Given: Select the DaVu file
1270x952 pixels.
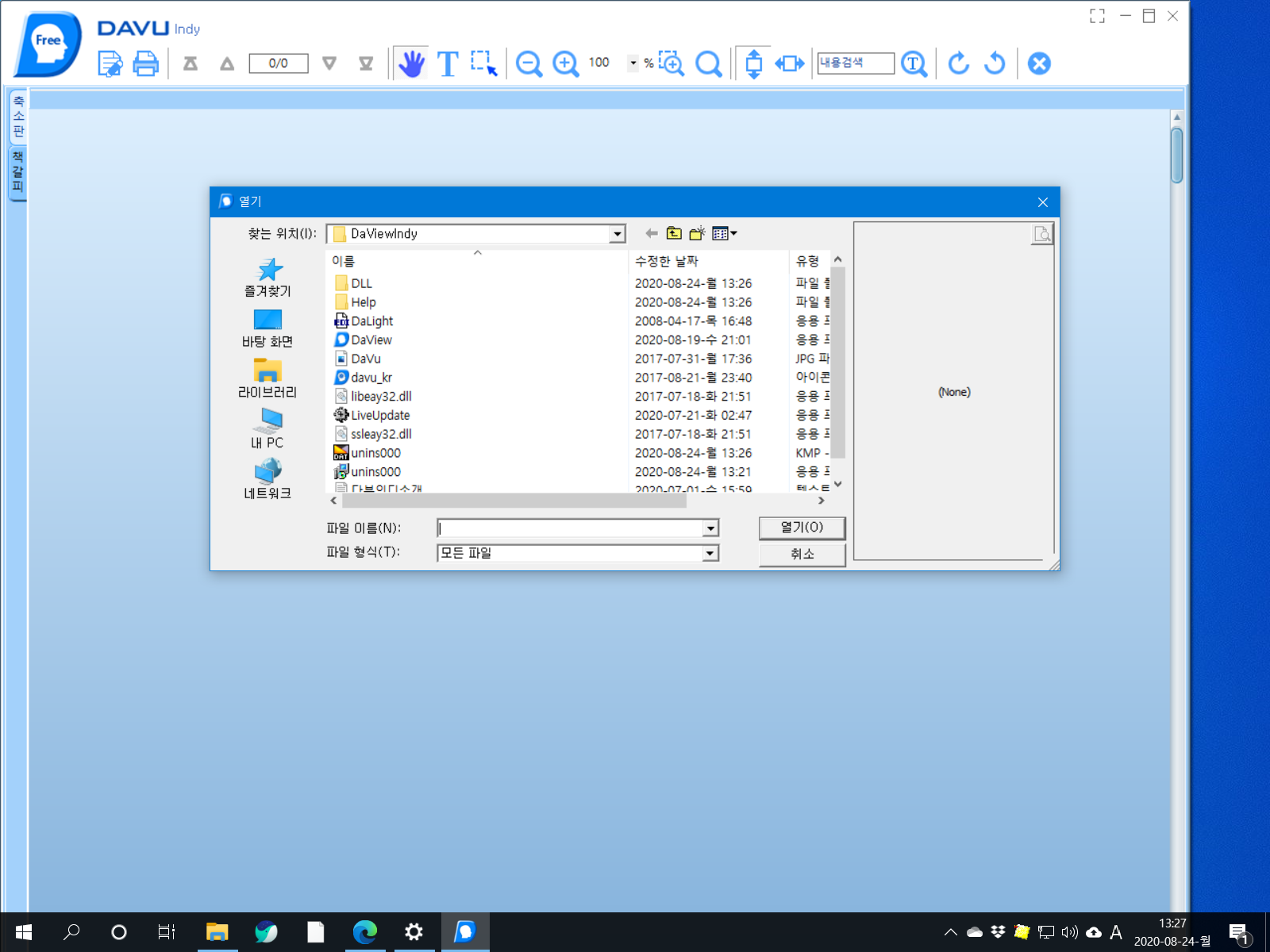Looking at the screenshot, I should [x=365, y=359].
